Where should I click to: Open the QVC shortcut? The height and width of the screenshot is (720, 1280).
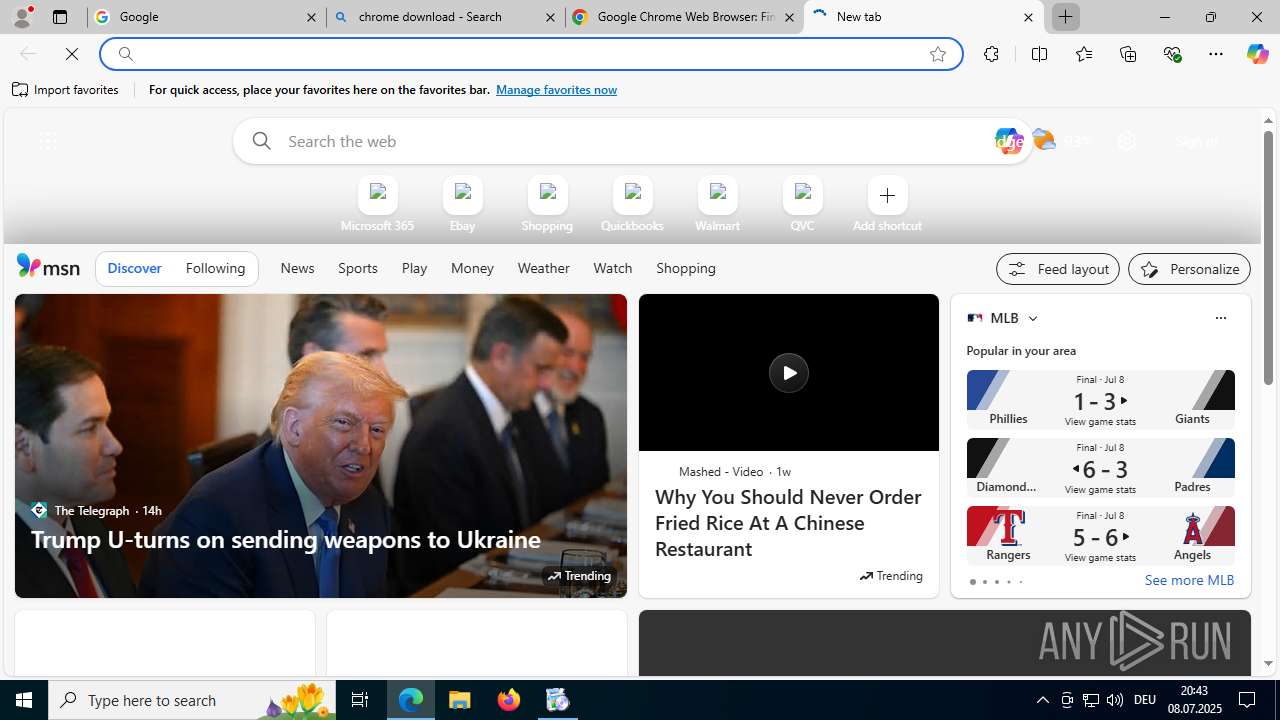click(x=802, y=205)
